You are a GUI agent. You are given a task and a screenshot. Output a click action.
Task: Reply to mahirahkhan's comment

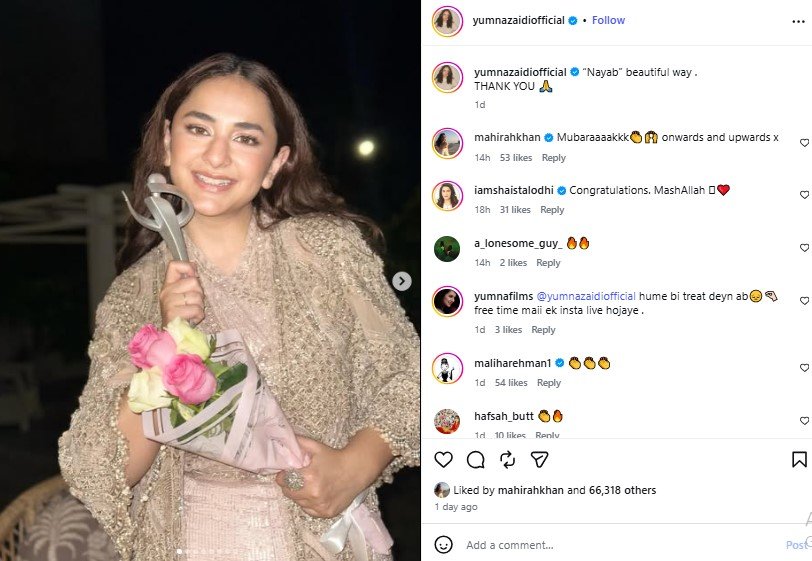(x=553, y=158)
